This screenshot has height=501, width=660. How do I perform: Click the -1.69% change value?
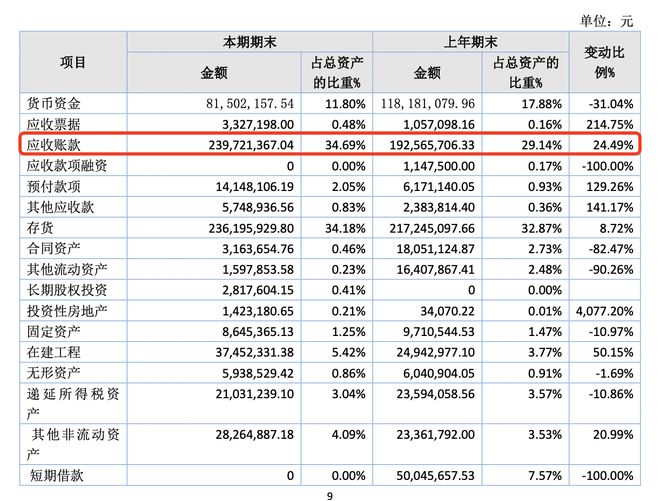pos(614,373)
